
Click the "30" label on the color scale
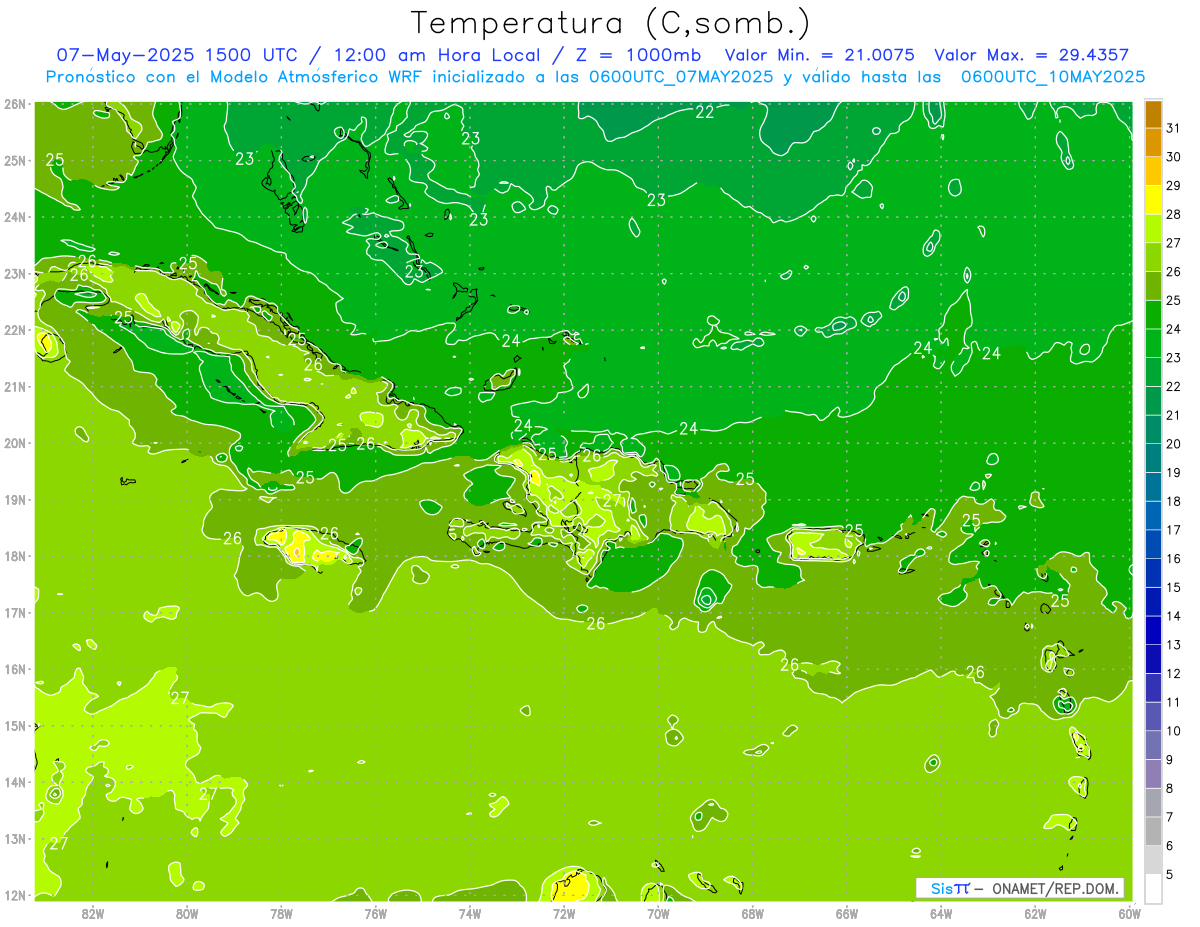1173,157
